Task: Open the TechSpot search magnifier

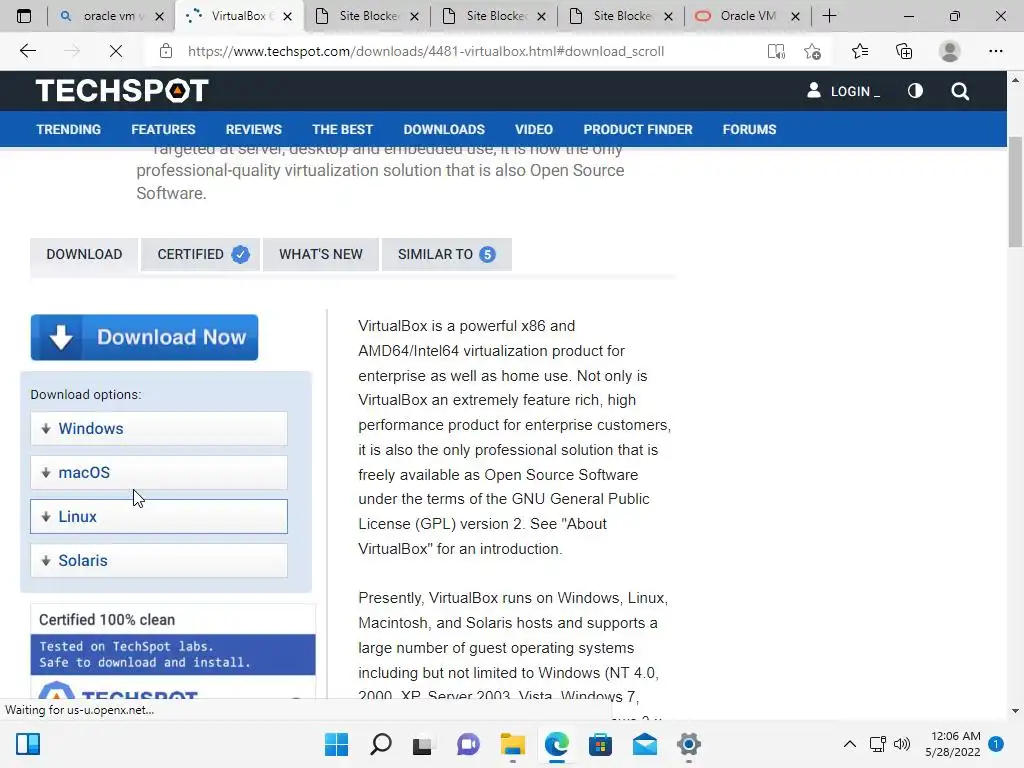Action: click(x=960, y=91)
